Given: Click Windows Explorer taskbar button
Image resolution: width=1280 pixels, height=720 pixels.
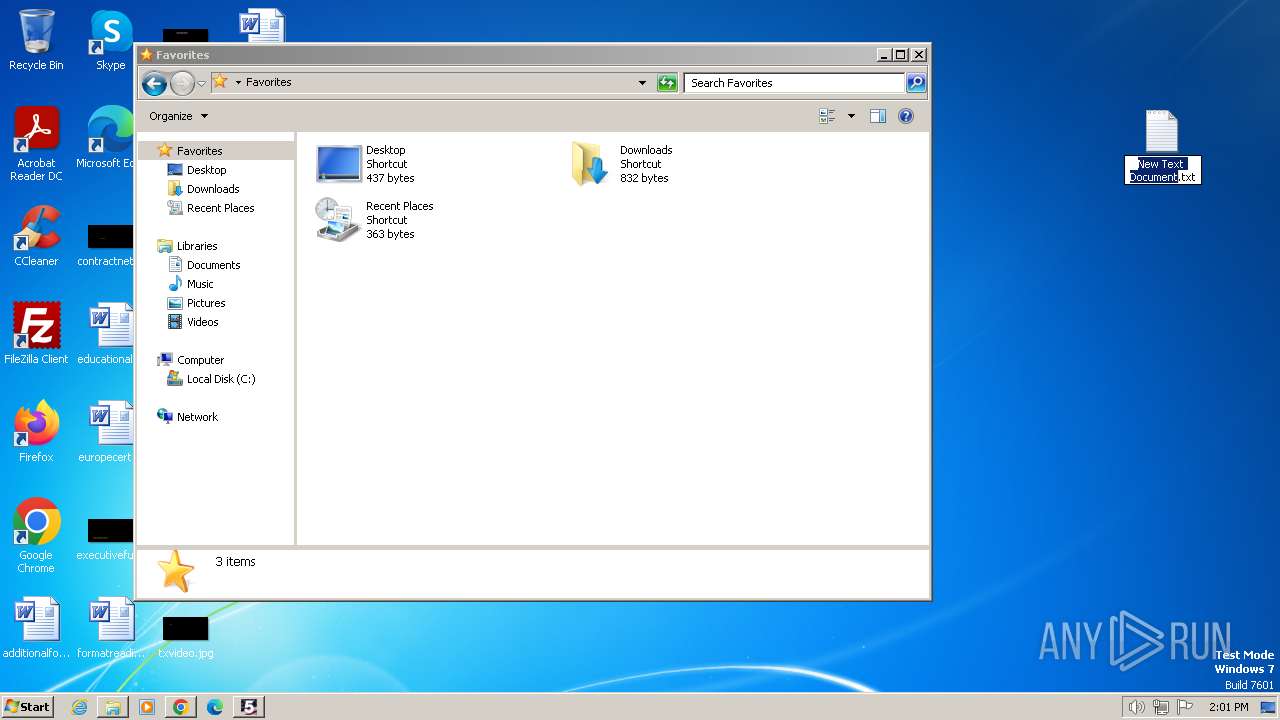Looking at the screenshot, I should coord(113,707).
